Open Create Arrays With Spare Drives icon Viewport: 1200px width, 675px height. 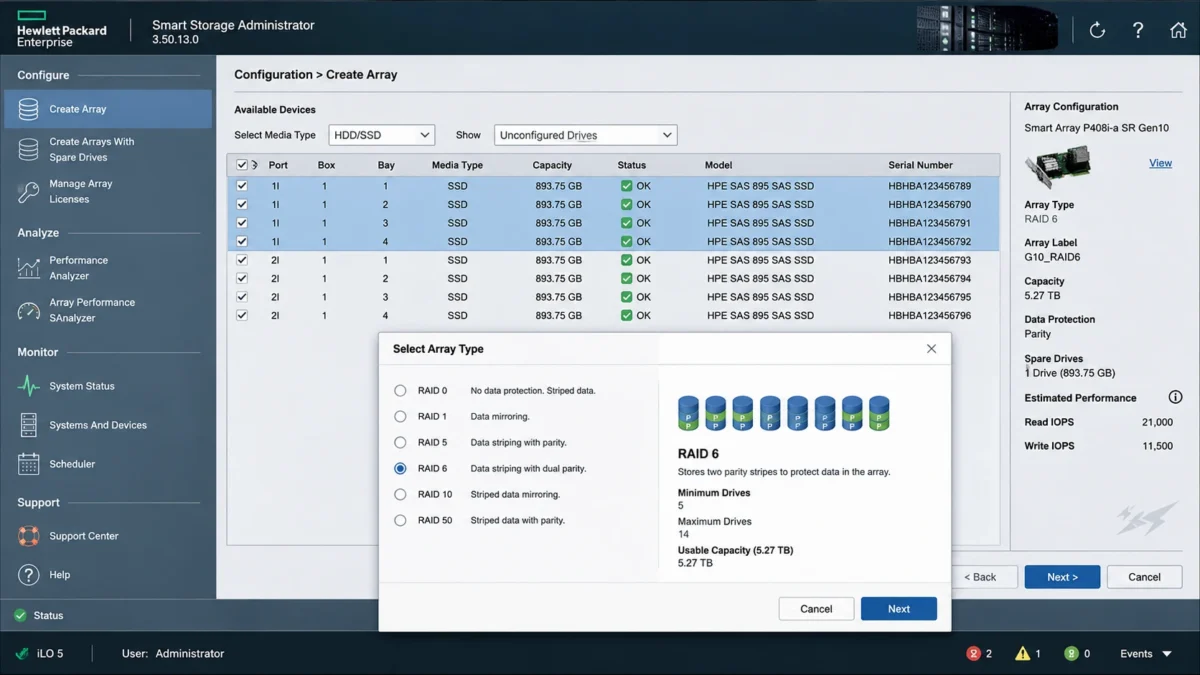pyautogui.click(x=29, y=149)
